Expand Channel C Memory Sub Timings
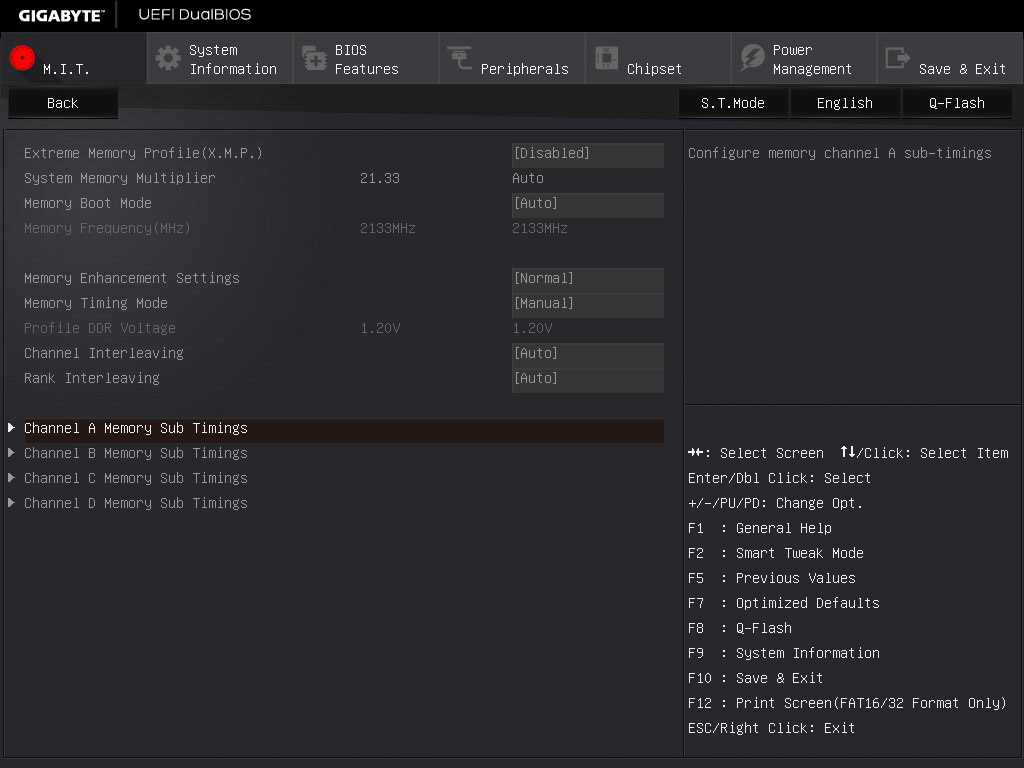The width and height of the screenshot is (1024, 768). point(136,478)
